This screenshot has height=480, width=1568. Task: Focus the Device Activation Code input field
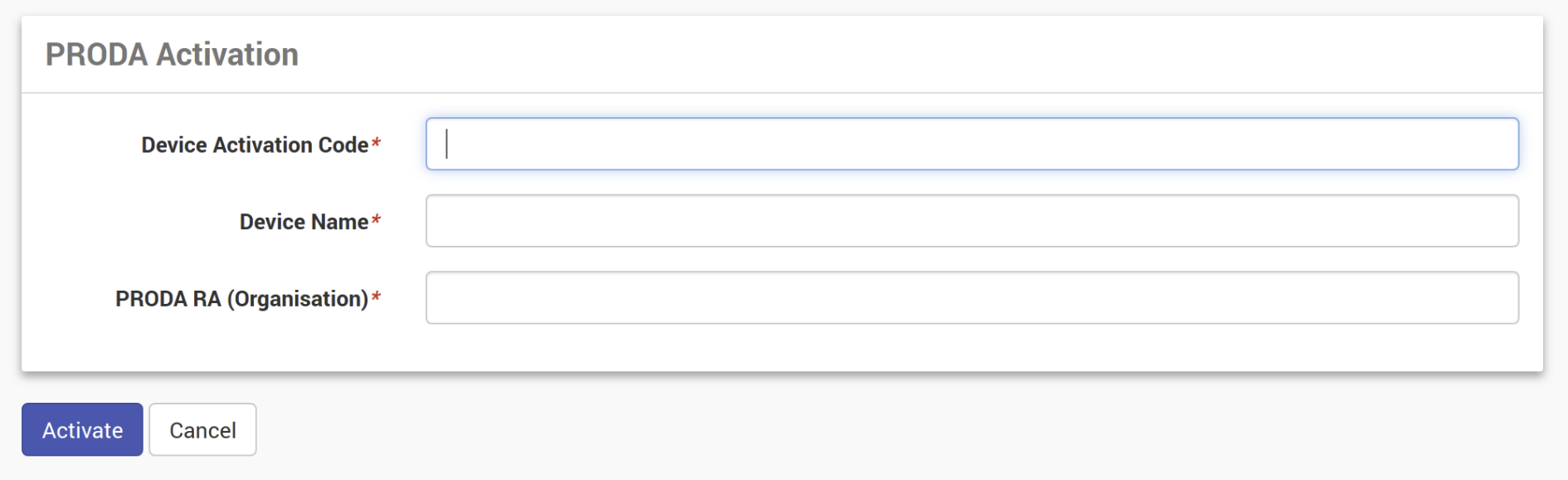pyautogui.click(x=971, y=144)
